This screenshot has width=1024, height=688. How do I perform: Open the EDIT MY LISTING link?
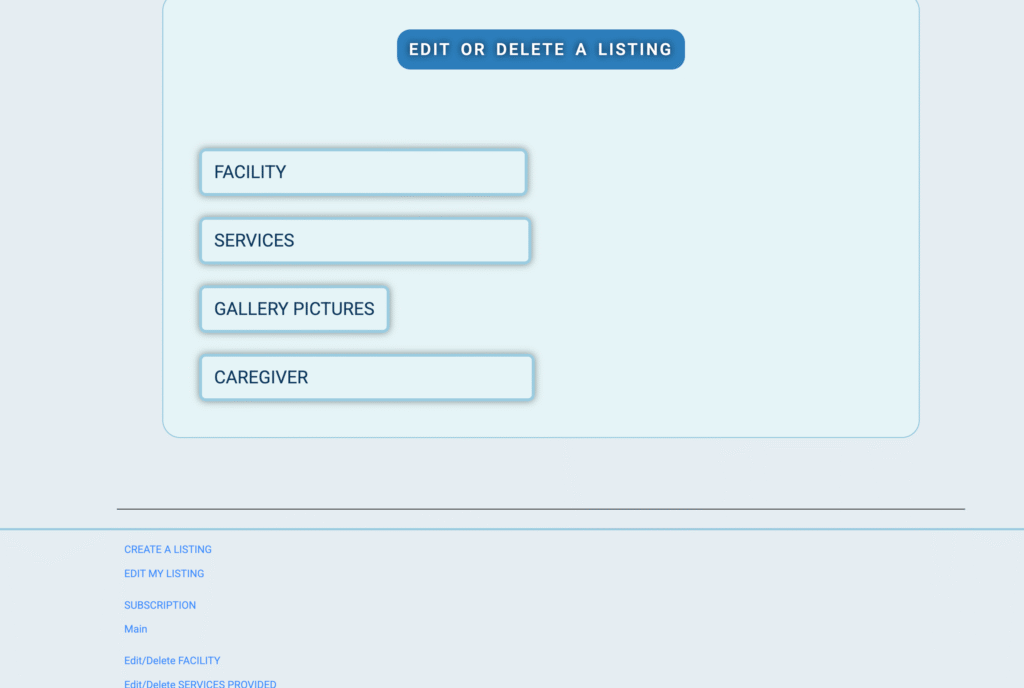[164, 573]
